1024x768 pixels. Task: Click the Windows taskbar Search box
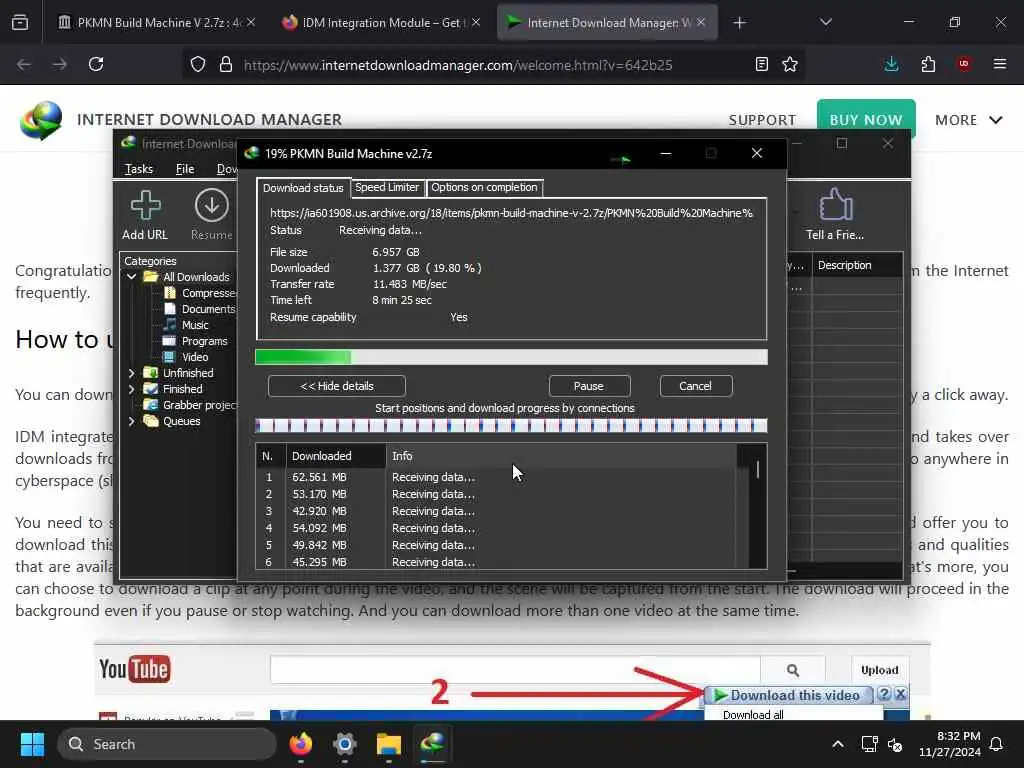click(167, 744)
